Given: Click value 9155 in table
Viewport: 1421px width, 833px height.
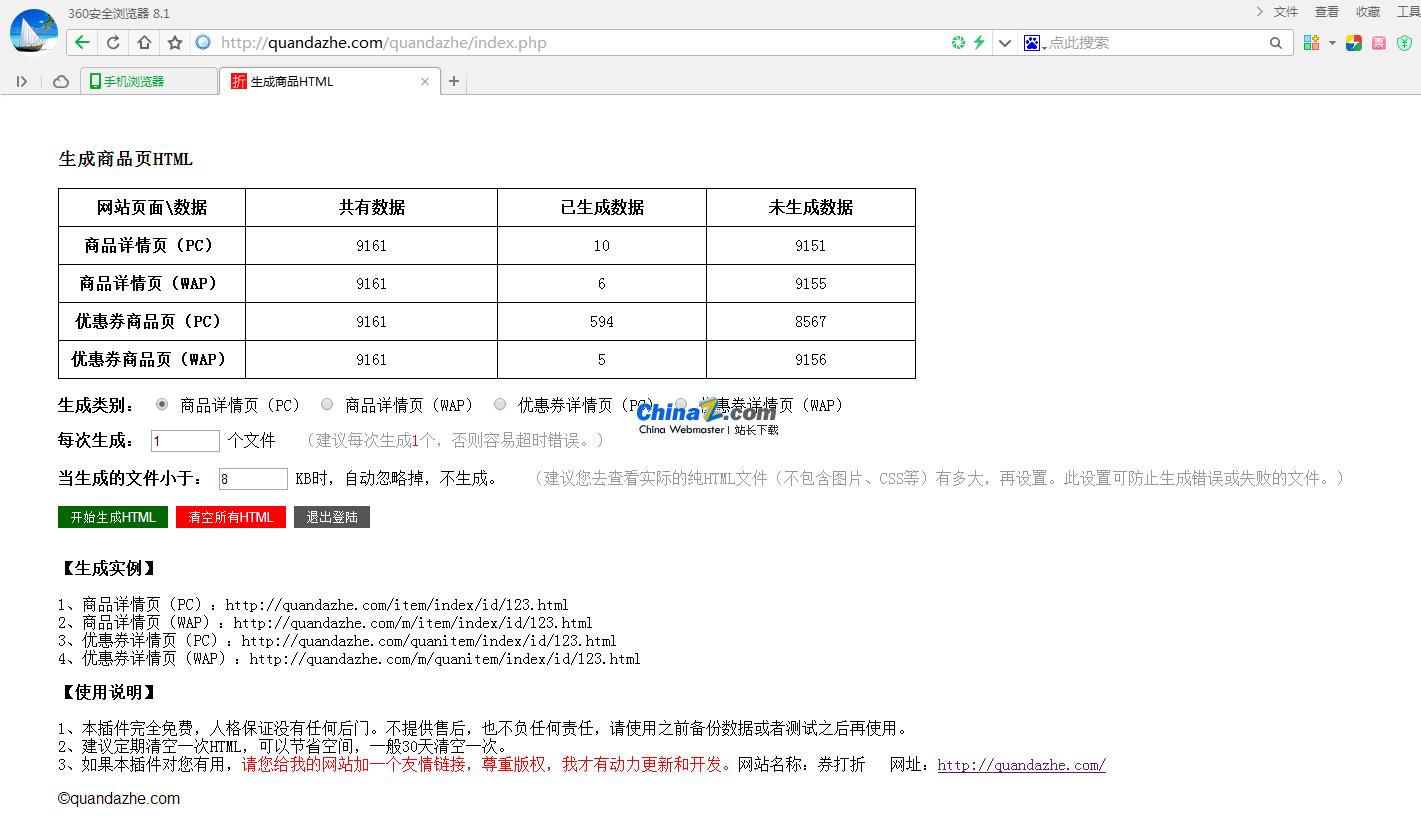Looking at the screenshot, I should [x=811, y=284].
